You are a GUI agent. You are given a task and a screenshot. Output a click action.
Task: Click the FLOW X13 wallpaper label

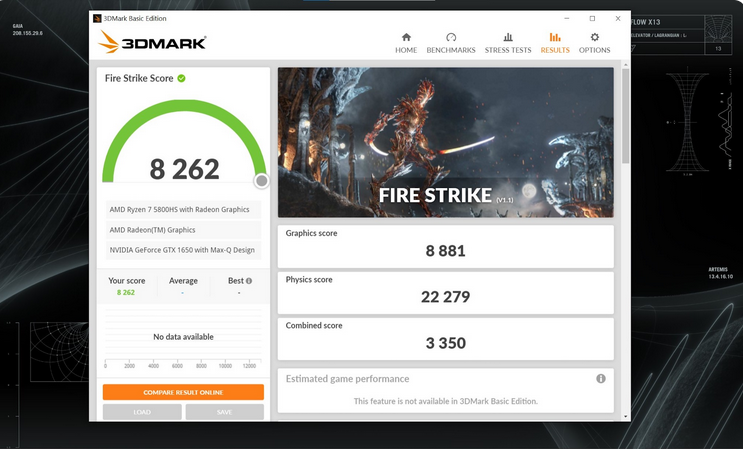click(646, 22)
